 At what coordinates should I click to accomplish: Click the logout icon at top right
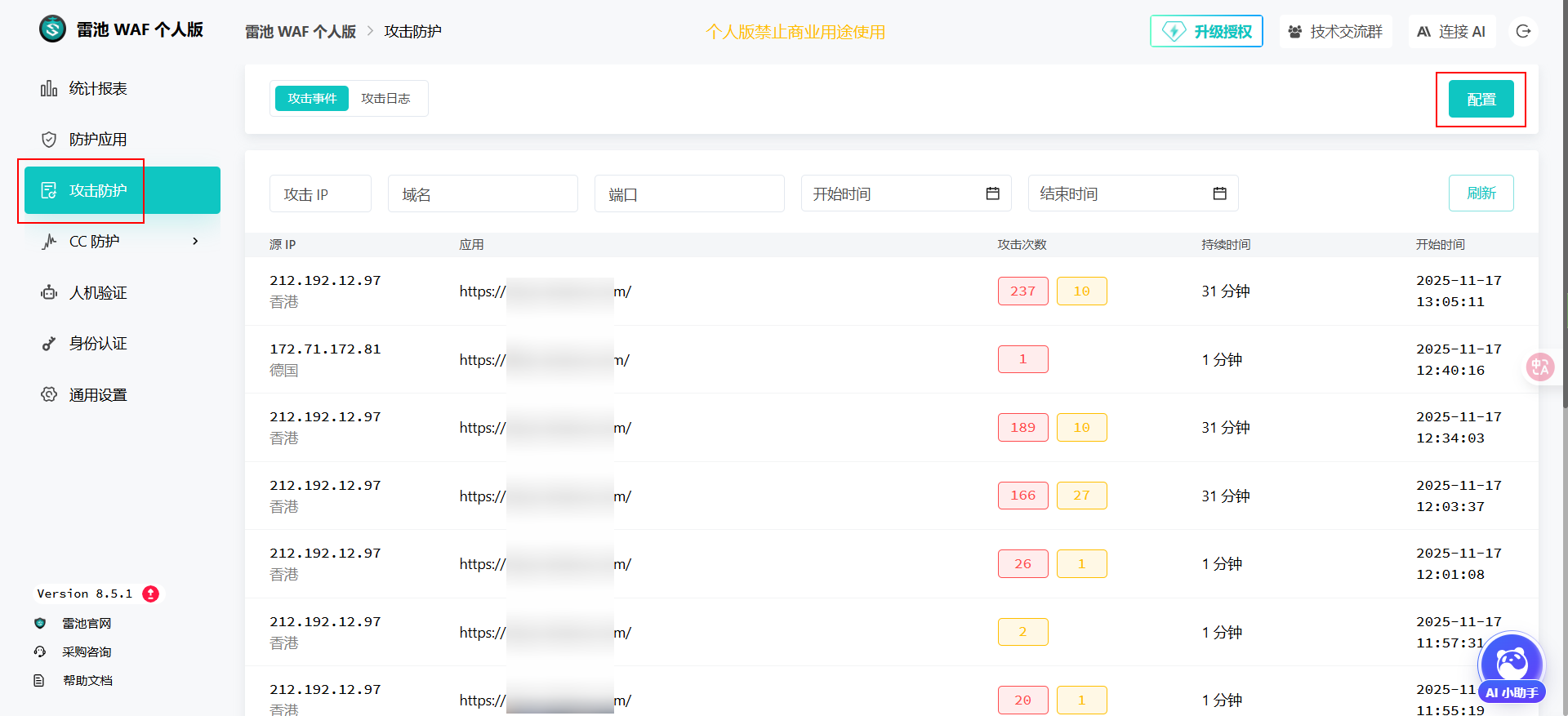coord(1523,31)
